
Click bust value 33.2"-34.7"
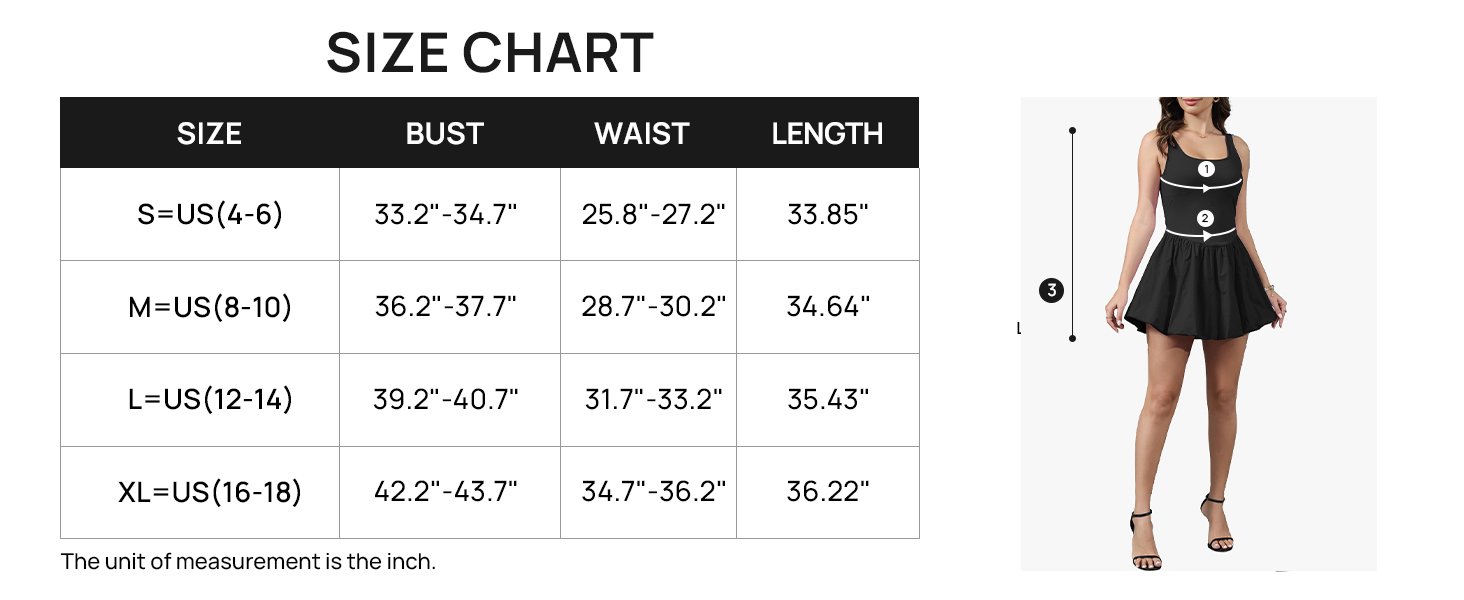click(x=446, y=214)
